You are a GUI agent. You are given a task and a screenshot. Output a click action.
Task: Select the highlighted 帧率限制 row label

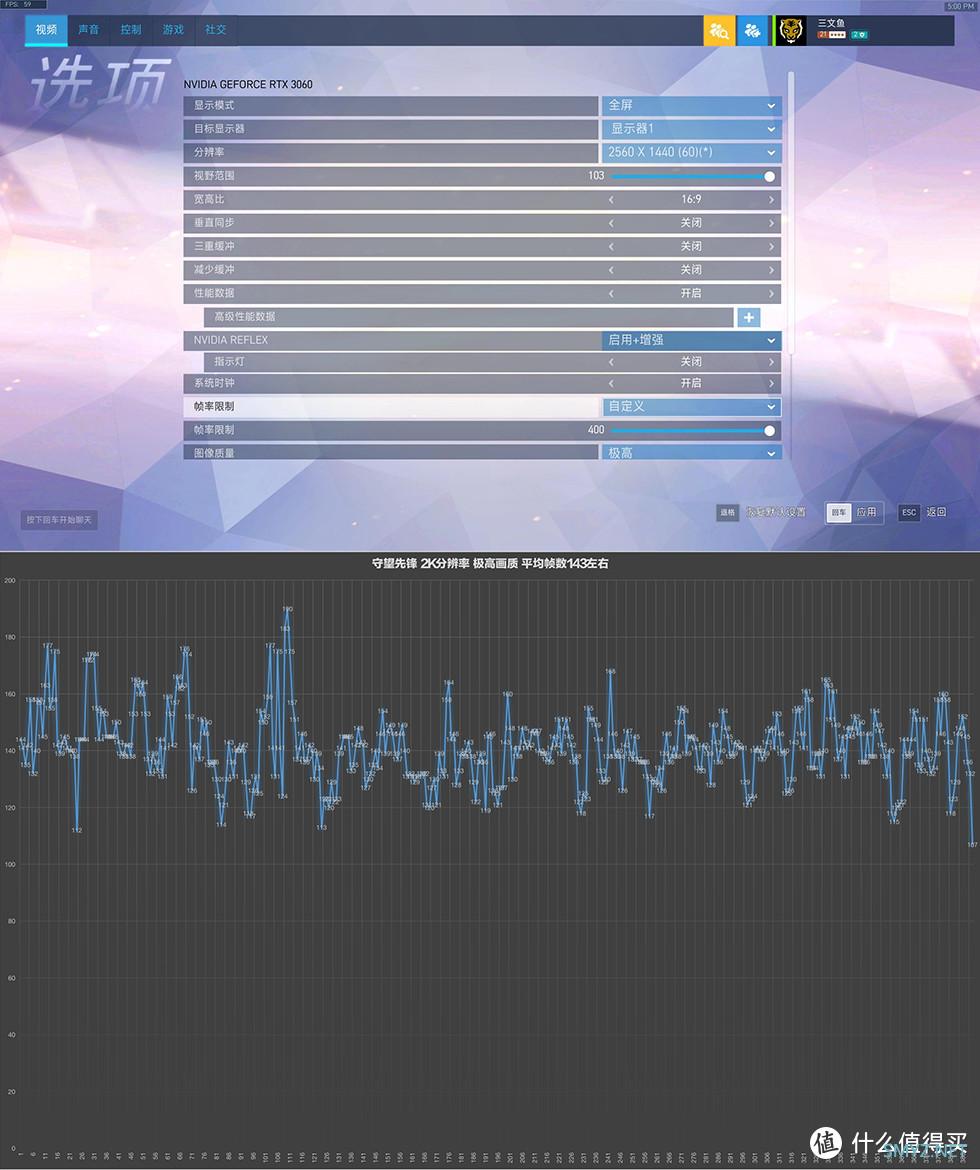[x=213, y=407]
